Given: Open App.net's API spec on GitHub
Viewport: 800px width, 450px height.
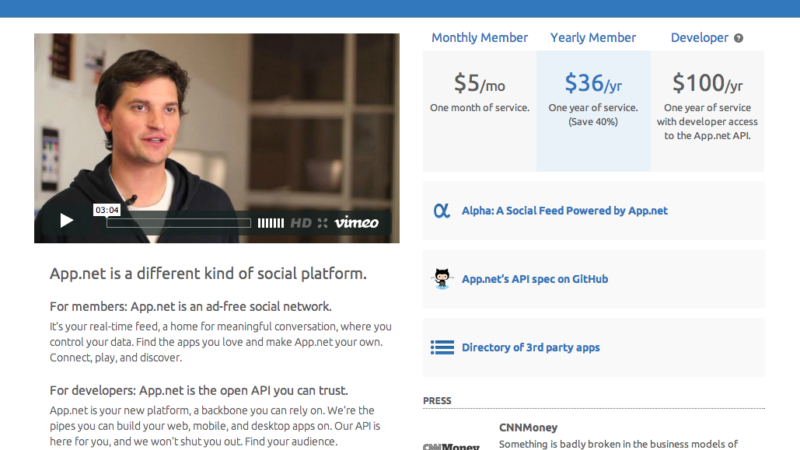Looking at the screenshot, I should tap(534, 279).
